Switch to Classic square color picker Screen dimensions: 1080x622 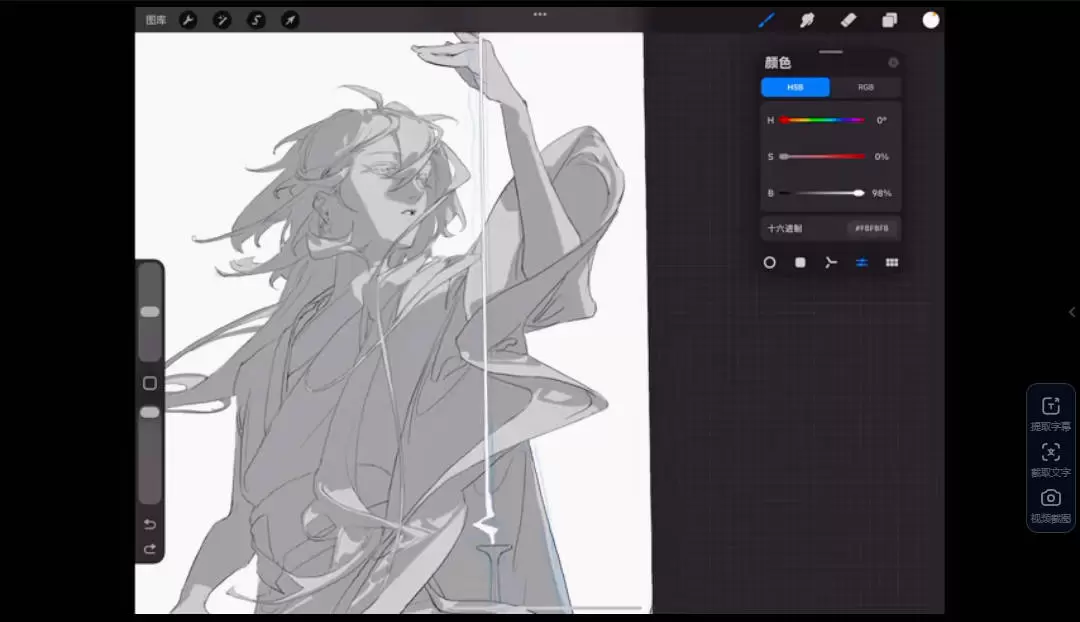pyautogui.click(x=800, y=263)
